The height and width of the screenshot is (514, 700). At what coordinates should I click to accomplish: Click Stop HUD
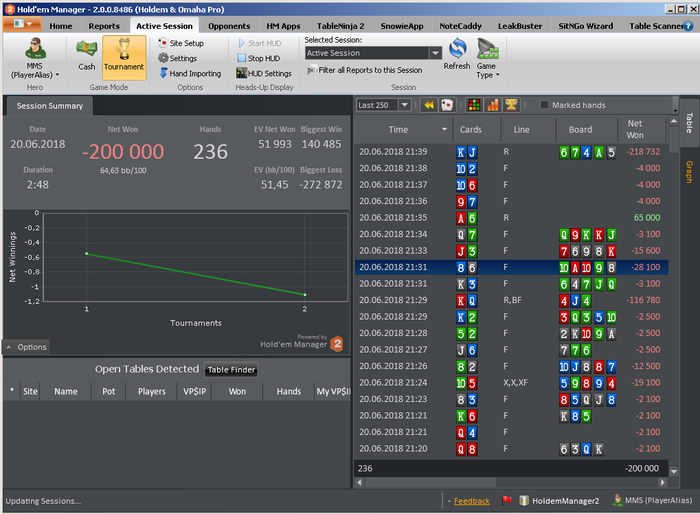(x=258, y=58)
